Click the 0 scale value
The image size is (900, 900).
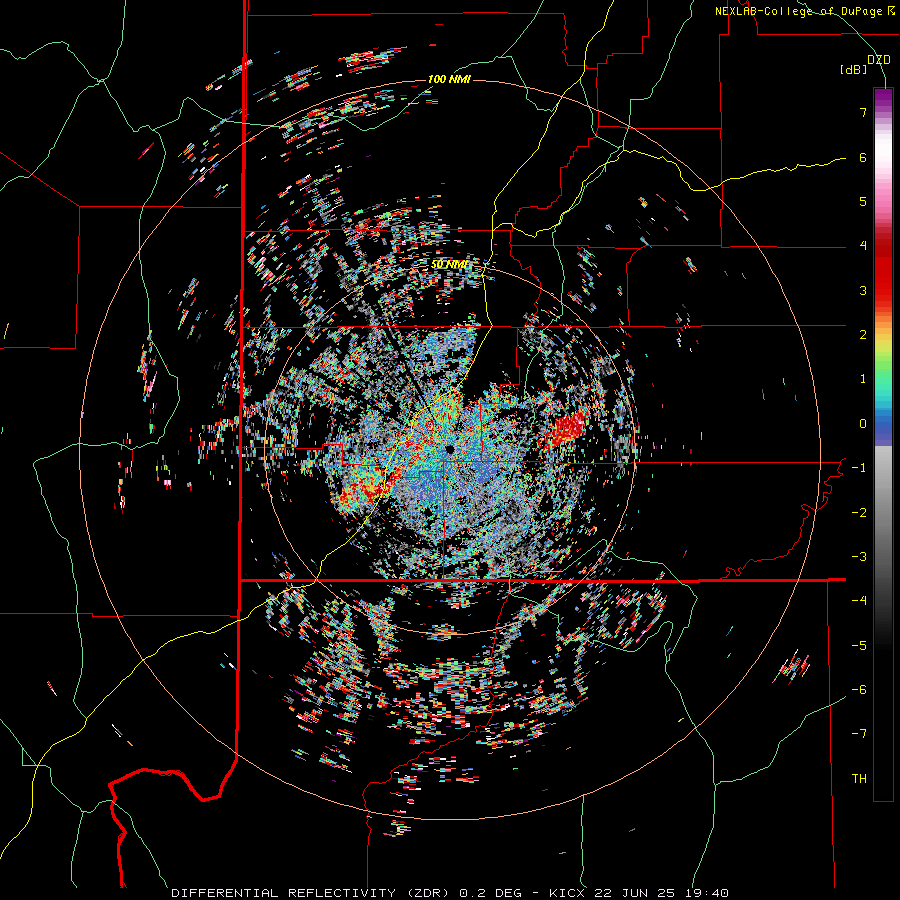tap(863, 424)
